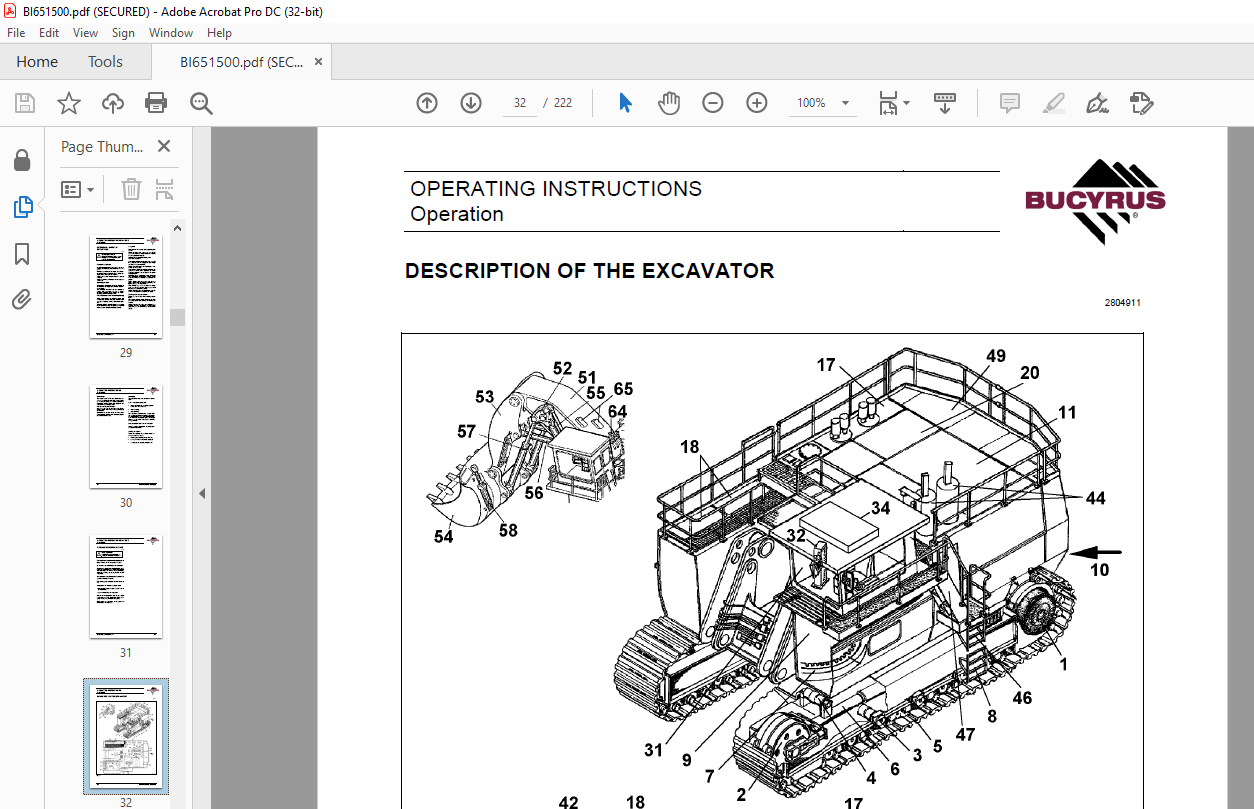This screenshot has width=1254, height=809.
Task: Select the BI651500.pdf document tab
Action: click(241, 62)
